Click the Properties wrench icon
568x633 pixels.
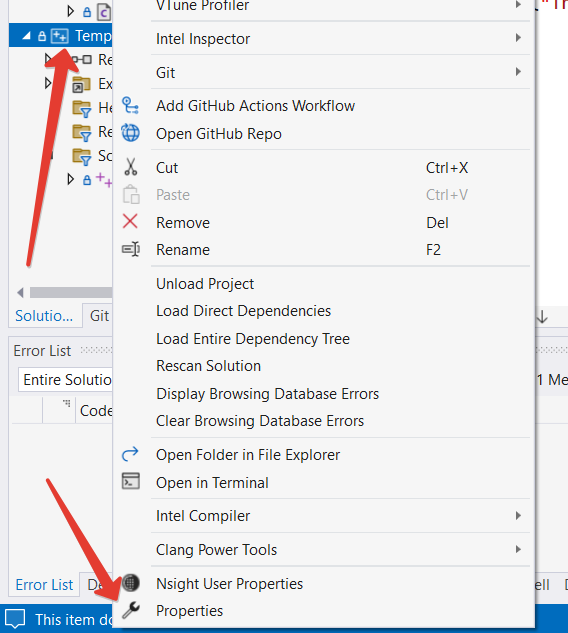[131, 610]
